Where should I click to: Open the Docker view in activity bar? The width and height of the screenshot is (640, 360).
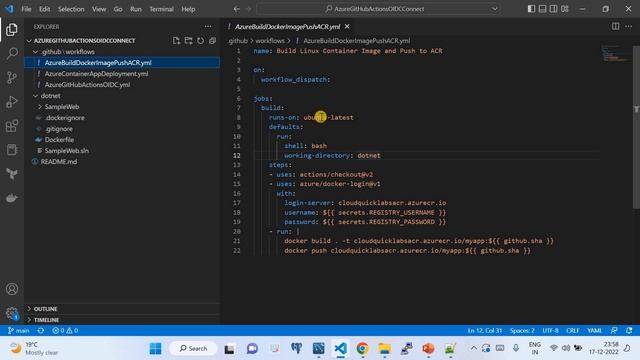[x=12, y=198]
